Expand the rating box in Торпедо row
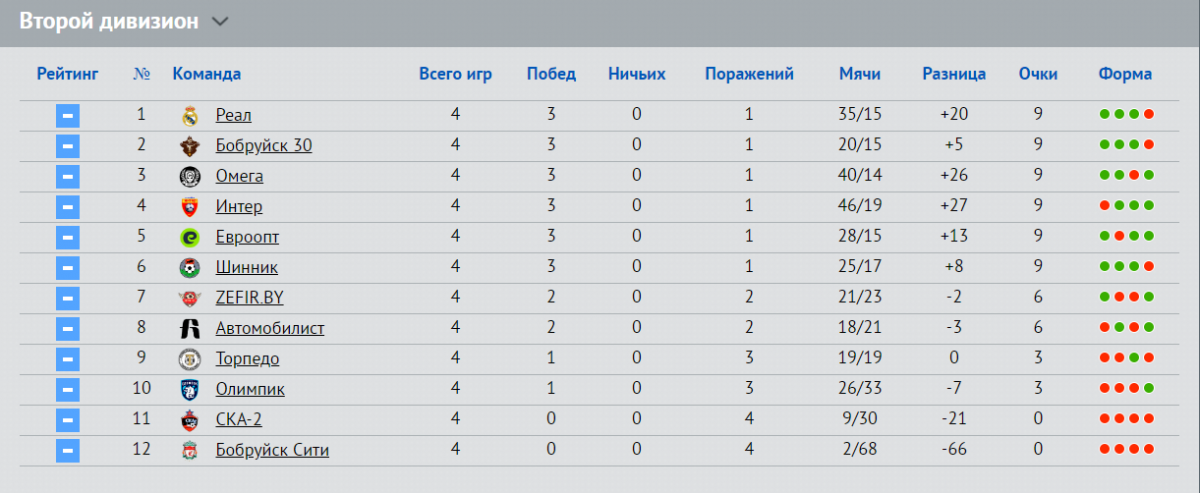This screenshot has width=1200, height=493. click(x=67, y=359)
